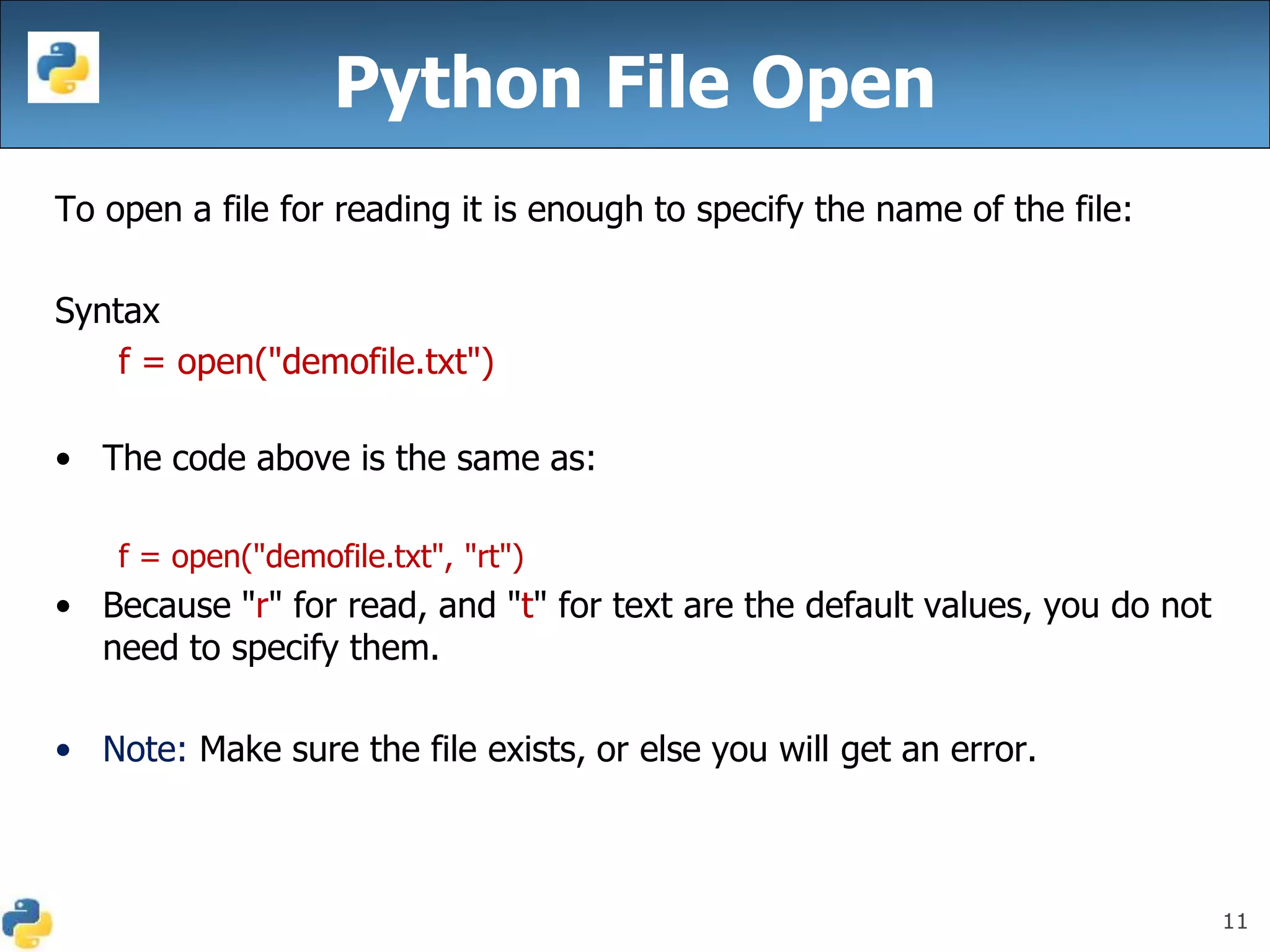Image resolution: width=1270 pixels, height=952 pixels.
Task: Click the "Syntax" heading
Action: 107,311
